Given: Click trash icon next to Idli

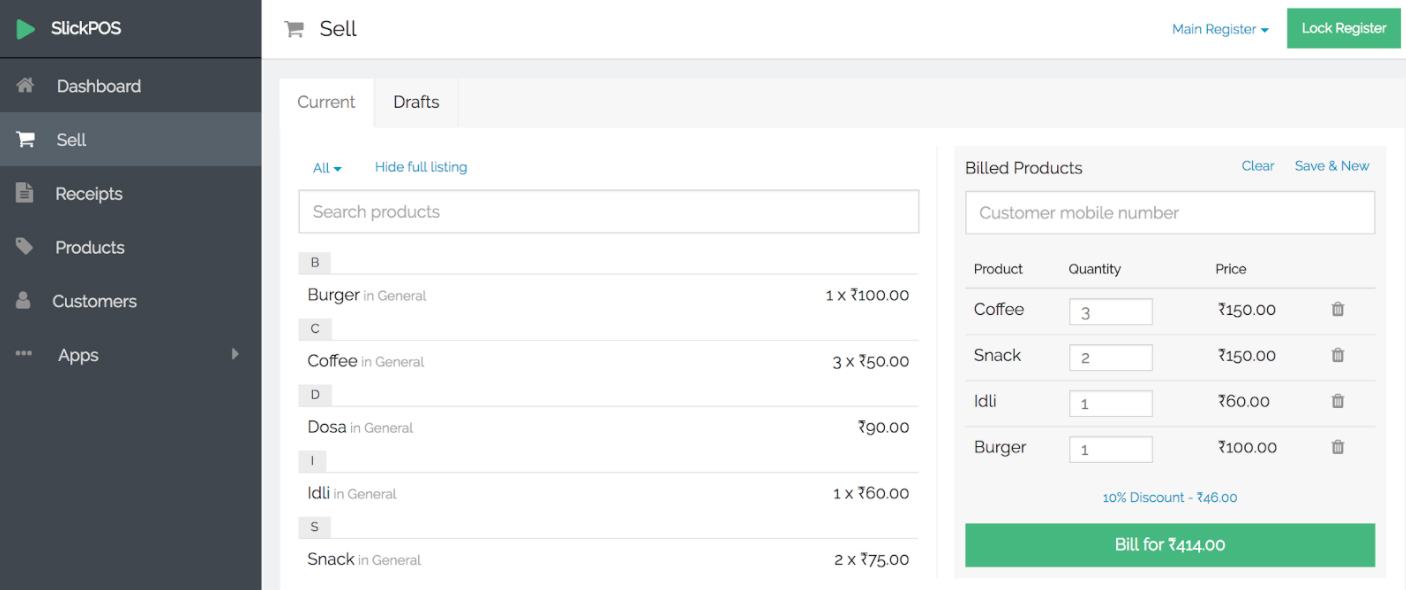Looking at the screenshot, I should (1337, 402).
